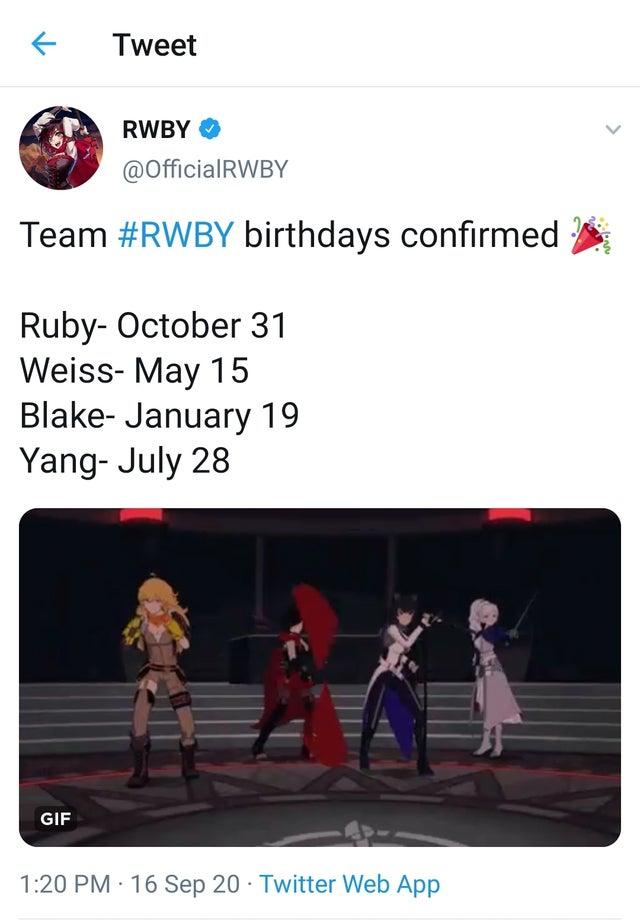Click red-cloaked Ruby in the GIF
Image resolution: width=640 pixels, height=921 pixels.
click(x=299, y=673)
